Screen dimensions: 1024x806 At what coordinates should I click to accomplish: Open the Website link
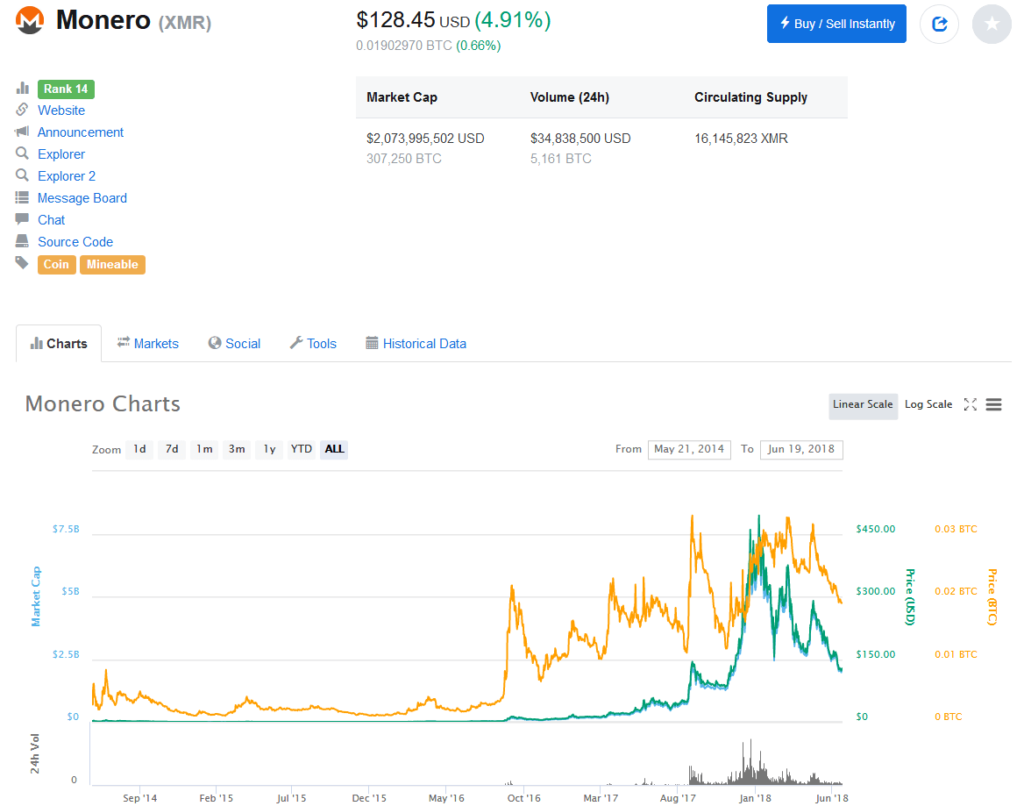coord(60,110)
